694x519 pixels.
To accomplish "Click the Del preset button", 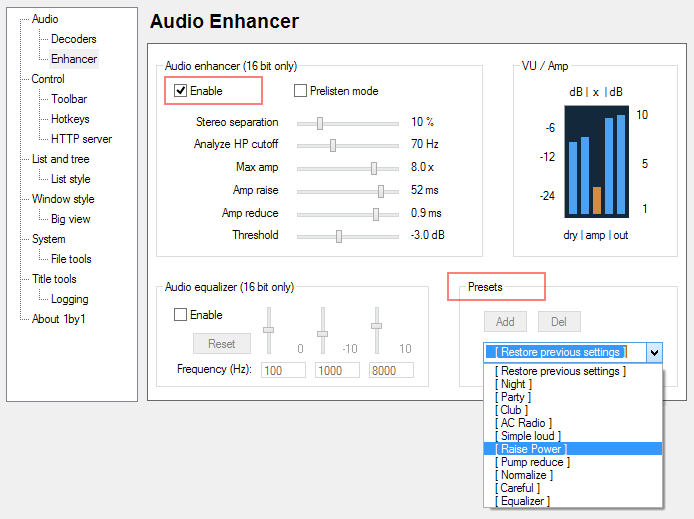I will (x=559, y=322).
